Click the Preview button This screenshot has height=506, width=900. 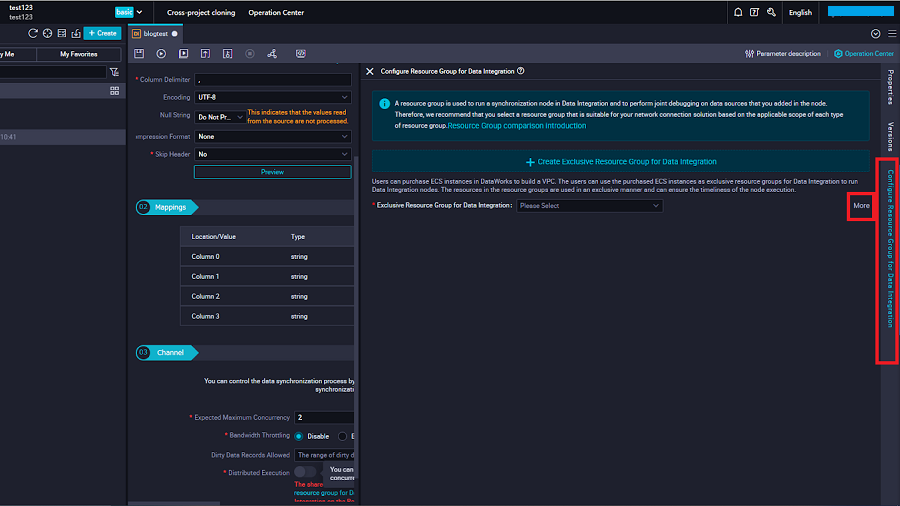tap(272, 172)
